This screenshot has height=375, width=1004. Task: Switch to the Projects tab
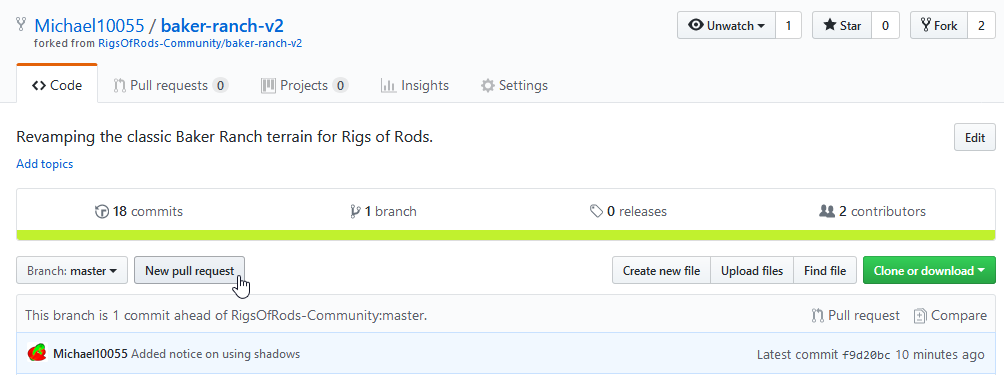pos(305,85)
